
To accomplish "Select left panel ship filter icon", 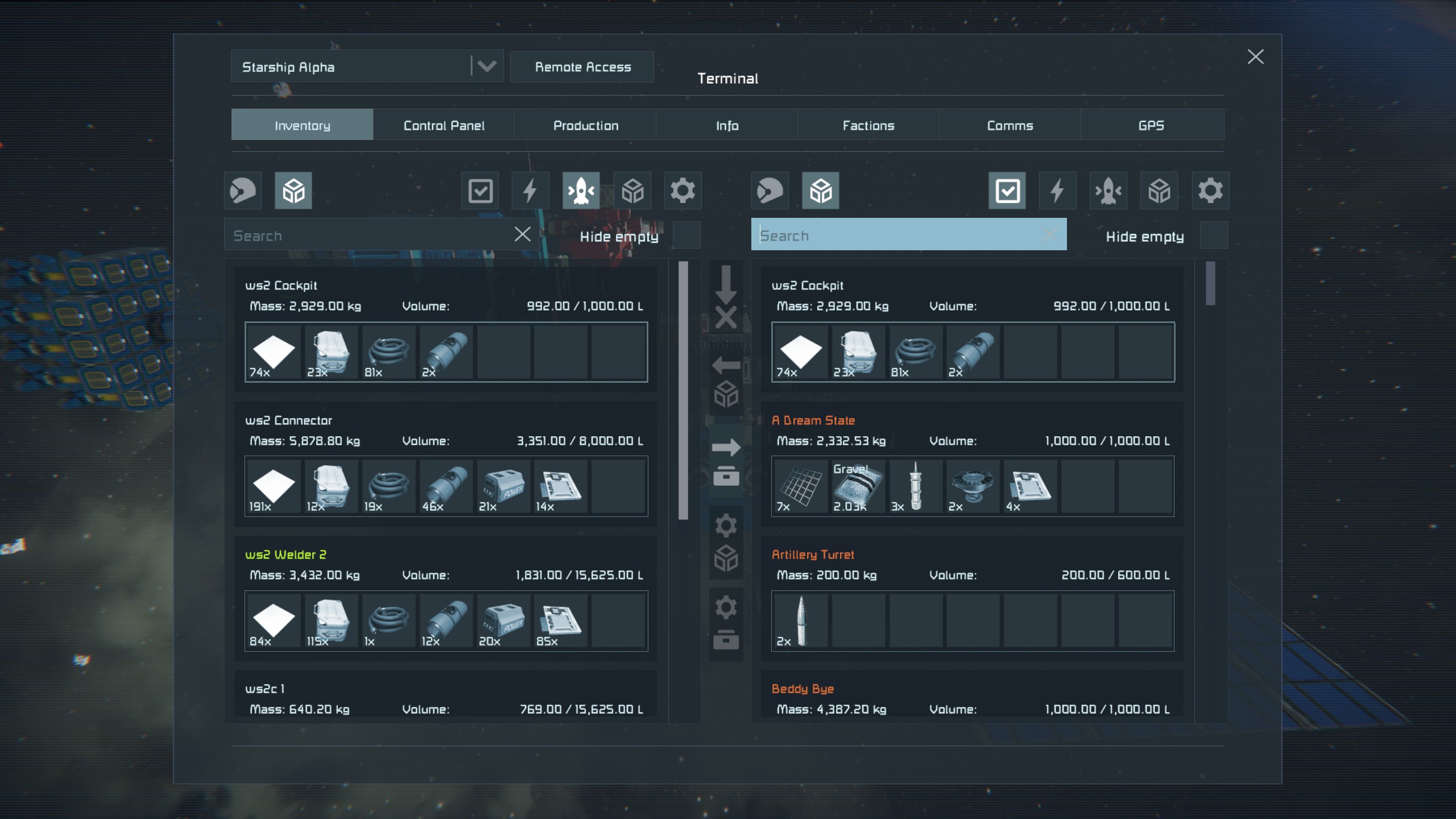I will [581, 191].
